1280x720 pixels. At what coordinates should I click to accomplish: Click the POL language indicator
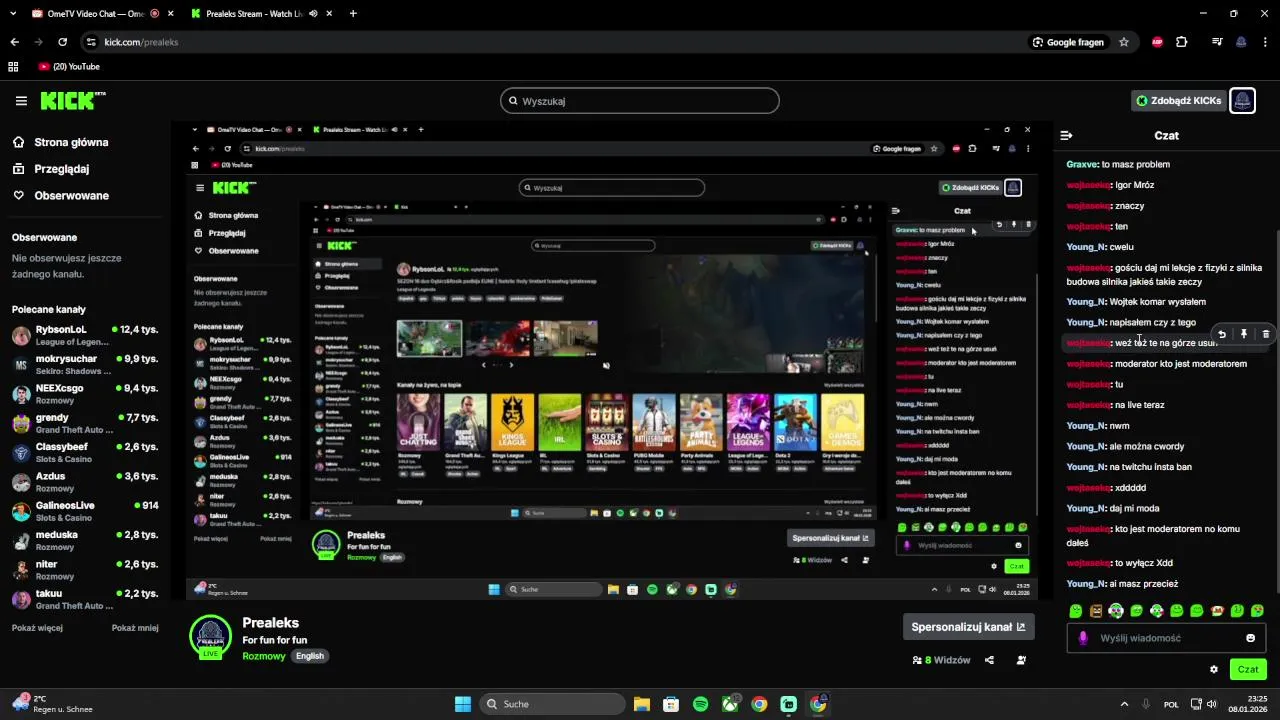coord(1171,704)
